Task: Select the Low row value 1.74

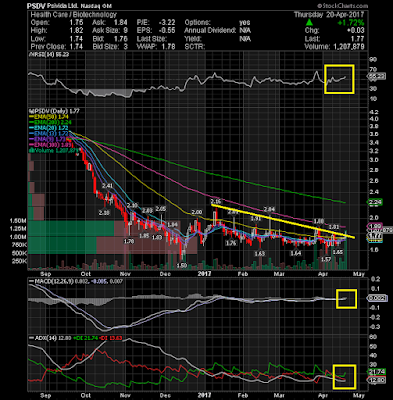Action: coord(77,39)
